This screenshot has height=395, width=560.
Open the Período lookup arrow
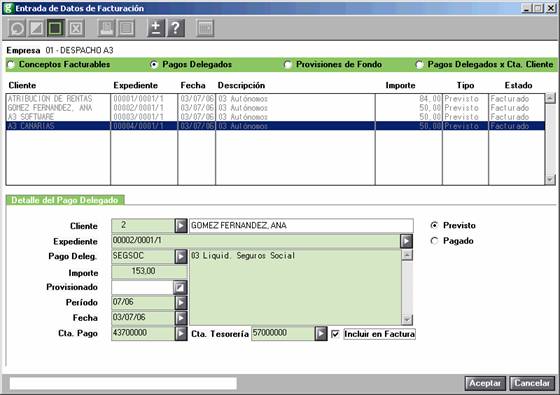[x=181, y=303]
